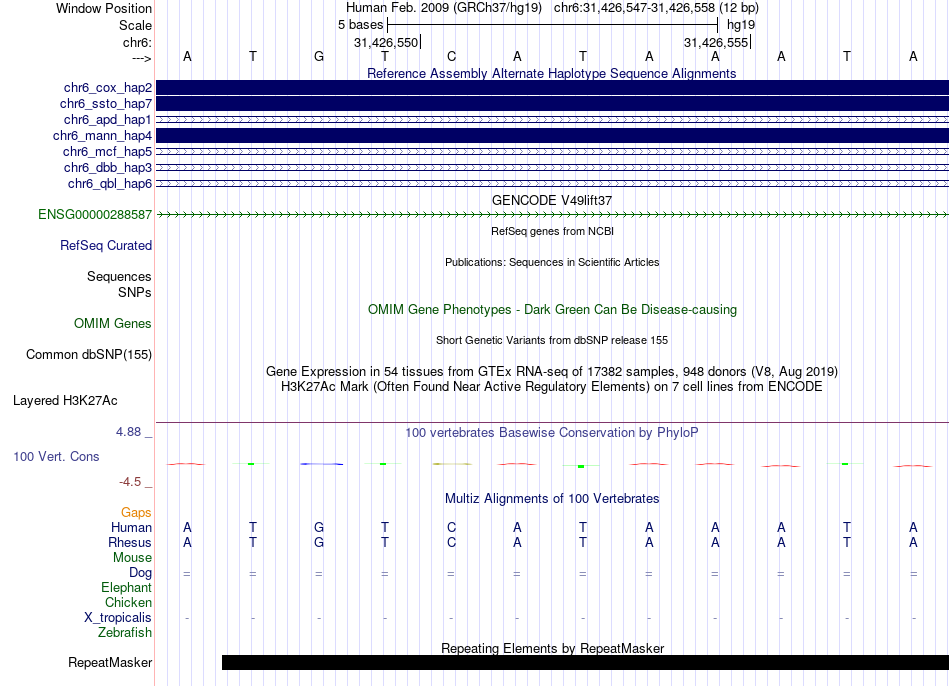This screenshot has width=950, height=686.
Task: Select the chr6_qbl_hap6 track label
Action: [110, 184]
